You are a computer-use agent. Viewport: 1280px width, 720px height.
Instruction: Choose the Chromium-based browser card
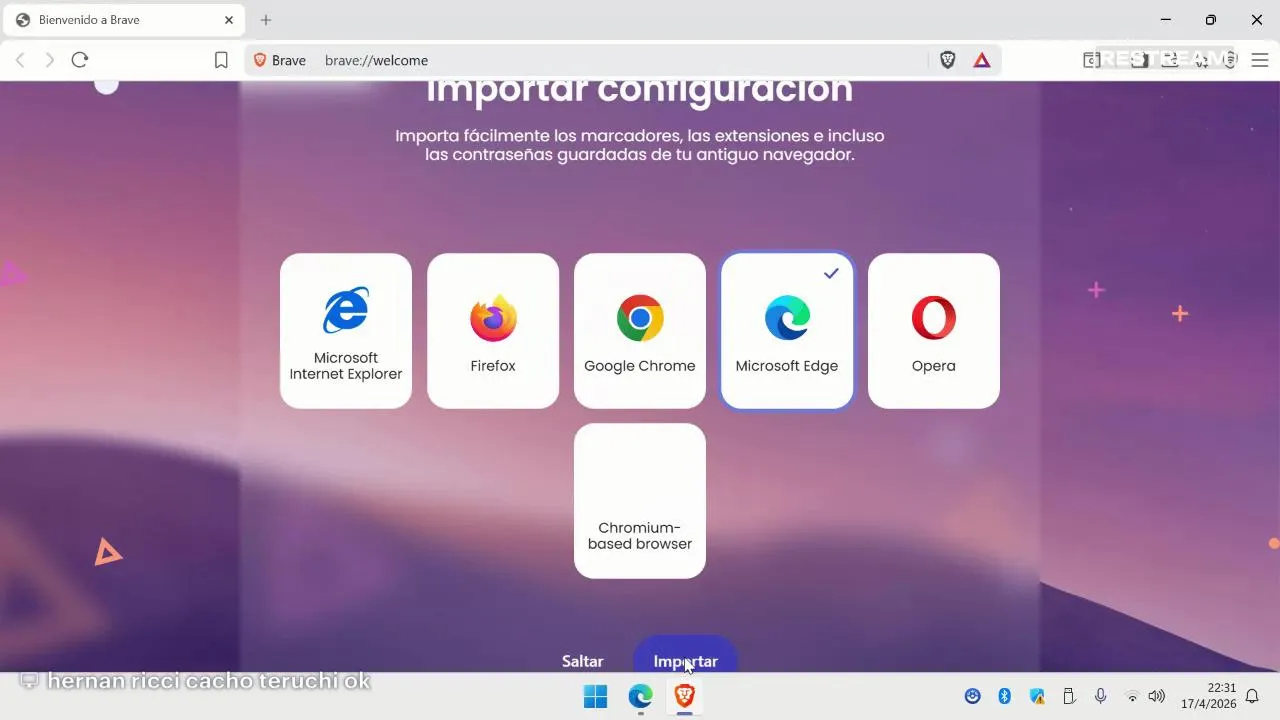[x=640, y=501]
